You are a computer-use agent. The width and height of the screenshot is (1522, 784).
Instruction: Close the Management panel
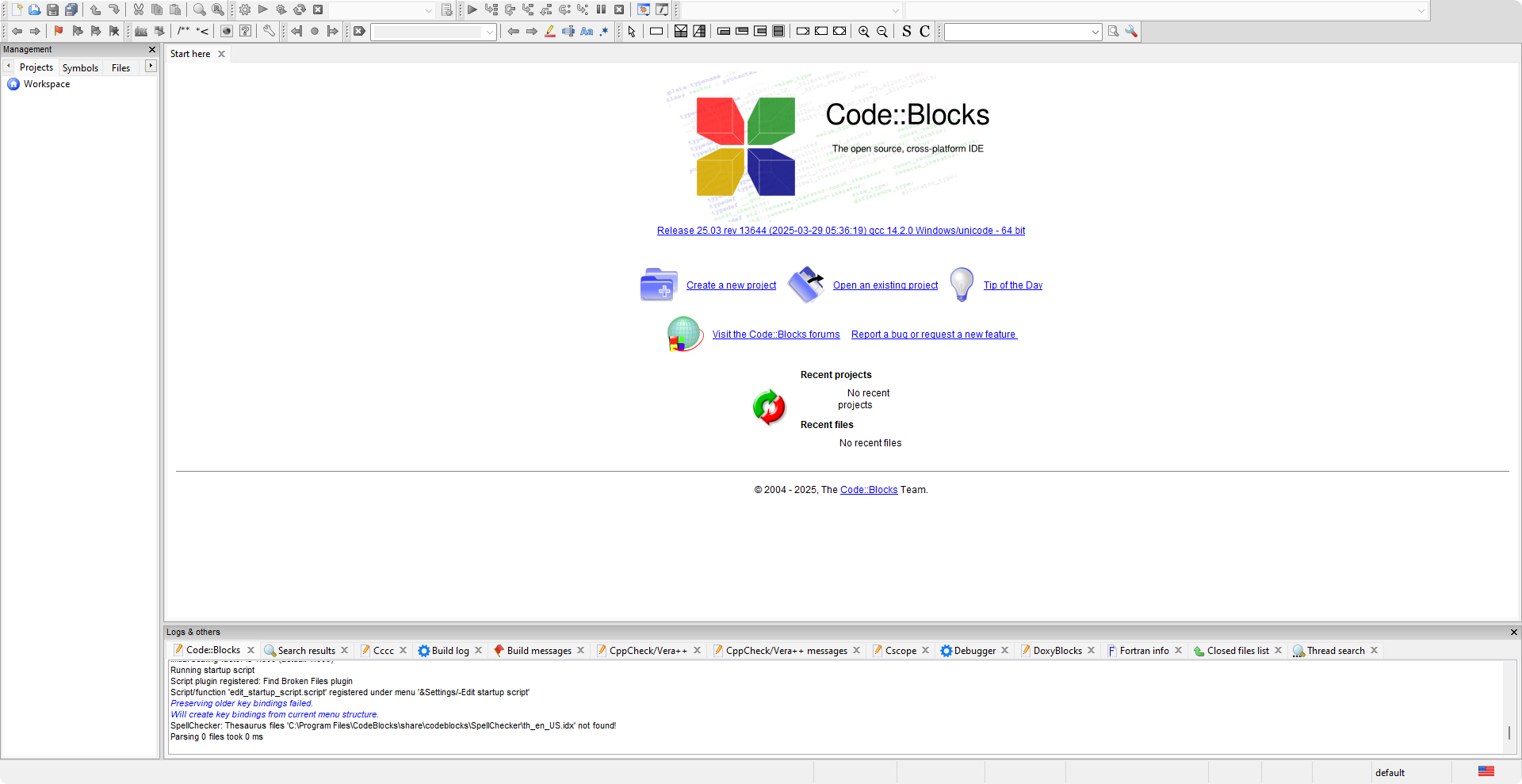[x=152, y=49]
